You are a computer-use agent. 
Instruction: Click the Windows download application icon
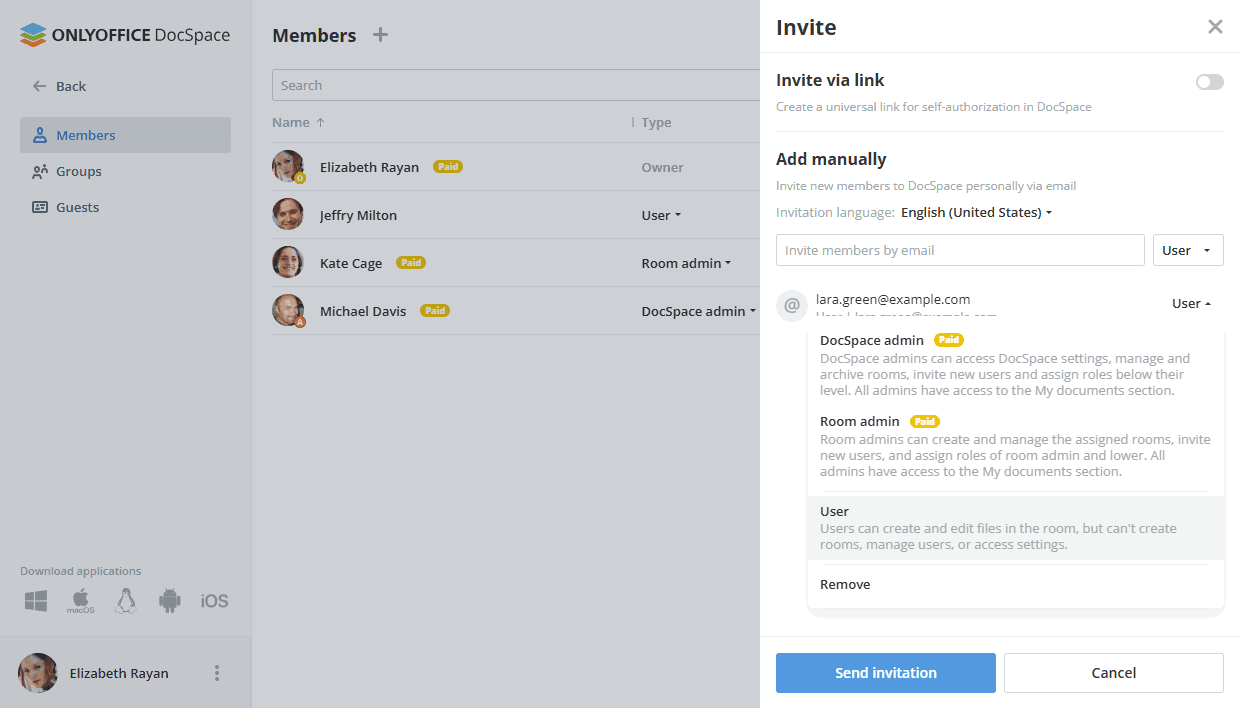pyautogui.click(x=36, y=601)
